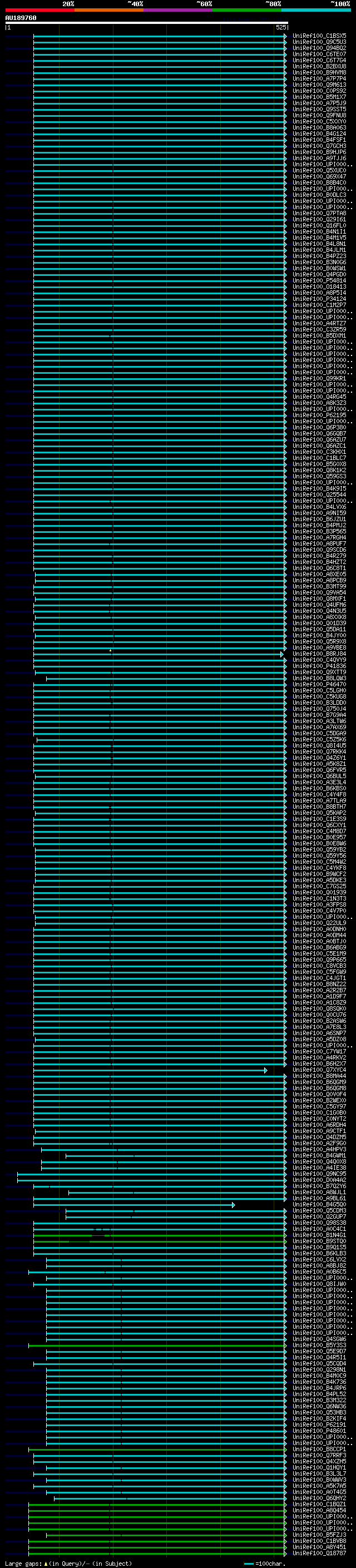The height and width of the screenshot is (1568, 356).
Task: Select the UniRef100_Q8I4U5 hit label
Action: tap(319, 745)
